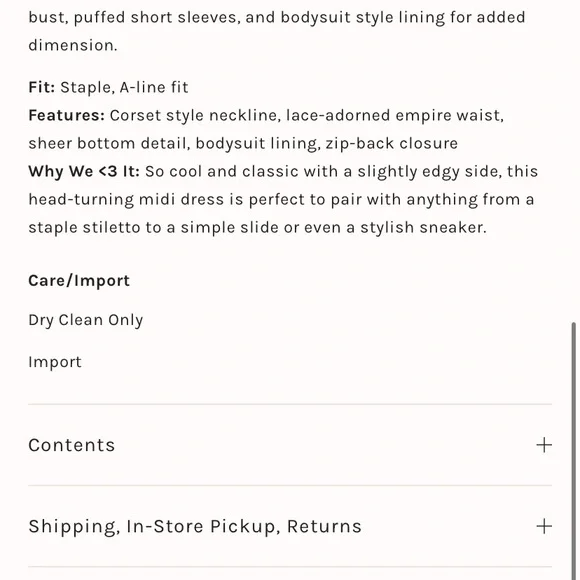Open Shipping, In-Store Pickup, Returns plus icon
The image size is (580, 580).
pyautogui.click(x=544, y=526)
